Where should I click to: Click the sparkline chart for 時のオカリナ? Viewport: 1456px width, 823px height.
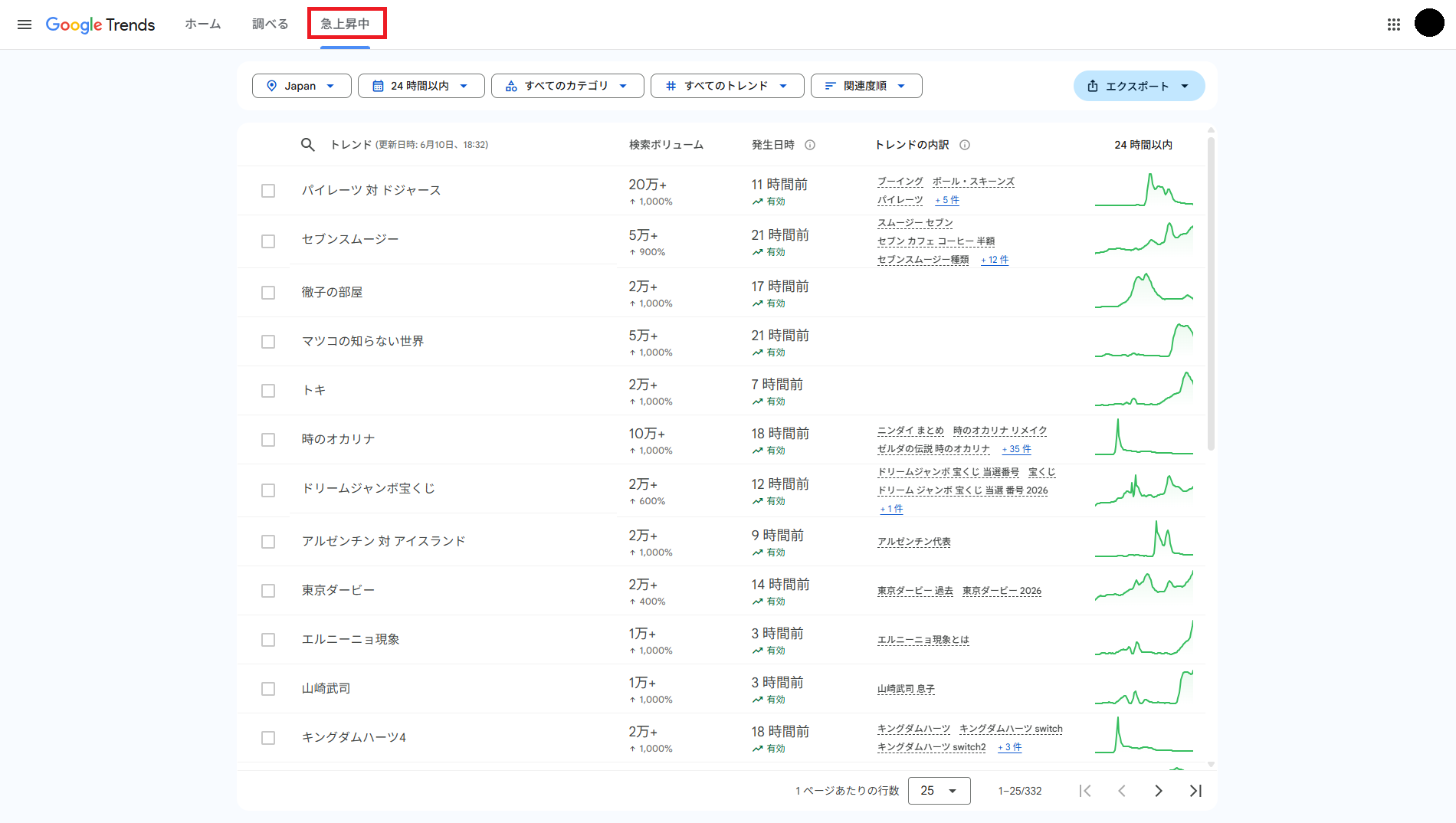pyautogui.click(x=1144, y=437)
